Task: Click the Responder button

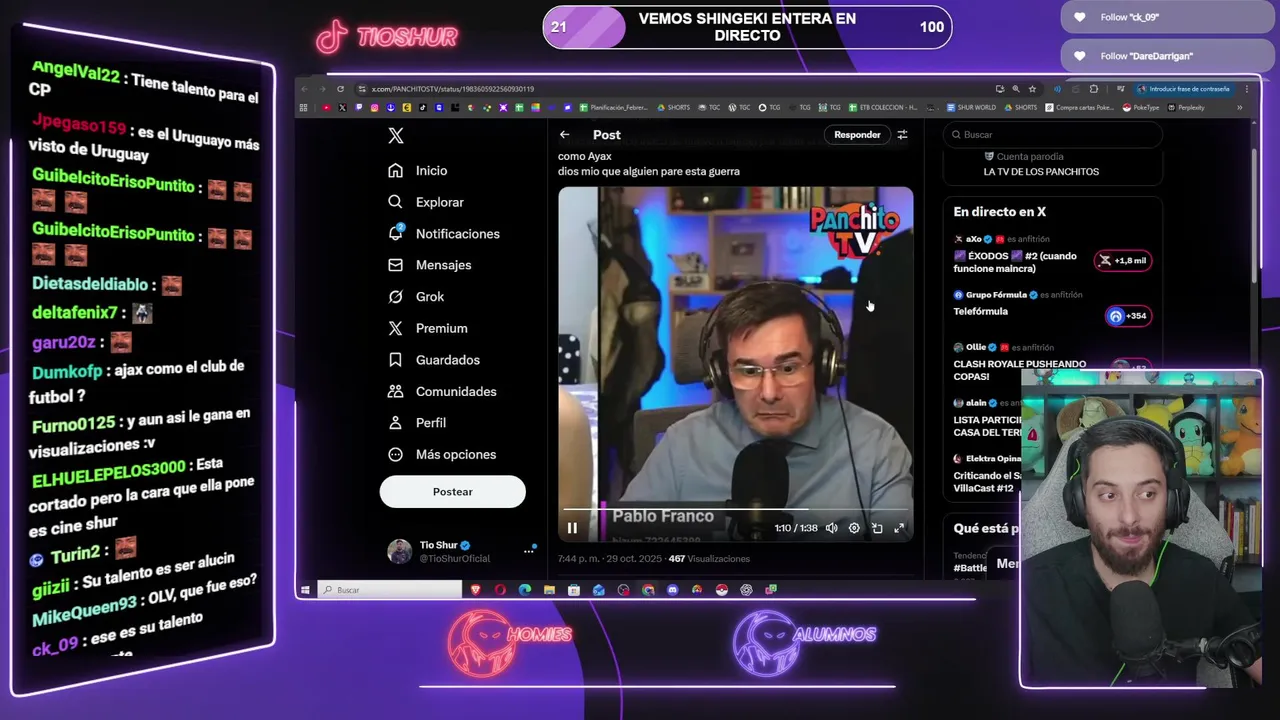Action: click(857, 135)
